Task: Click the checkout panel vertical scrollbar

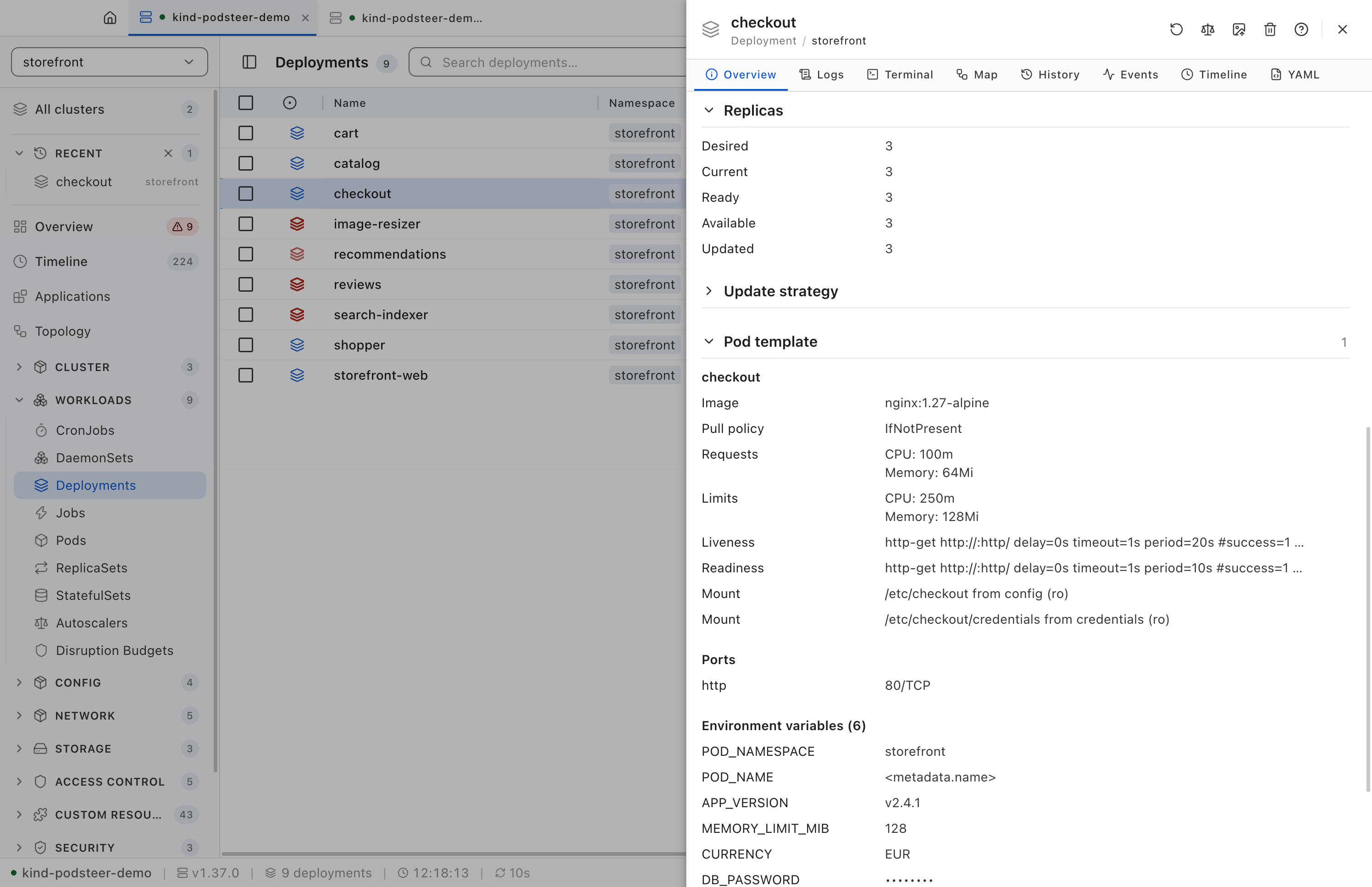Action: (x=1367, y=610)
